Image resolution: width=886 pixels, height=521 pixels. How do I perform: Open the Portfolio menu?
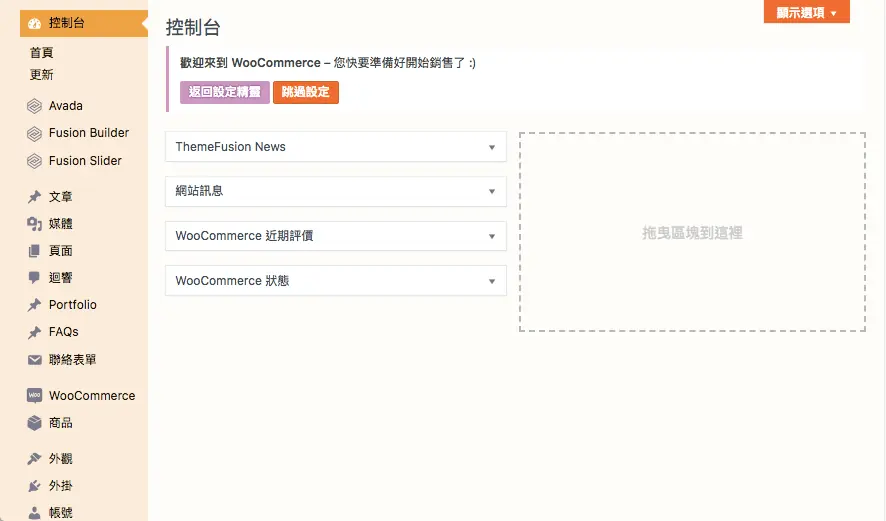pos(73,305)
